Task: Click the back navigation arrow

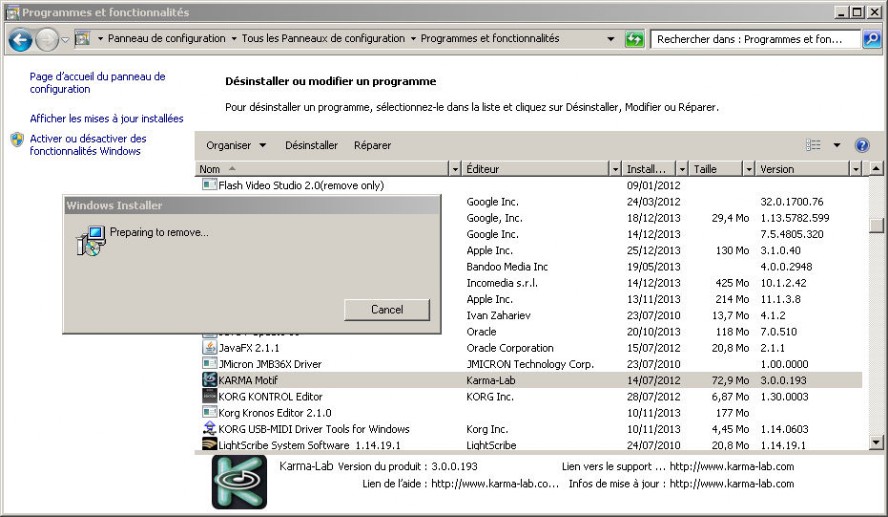Action: (20, 40)
